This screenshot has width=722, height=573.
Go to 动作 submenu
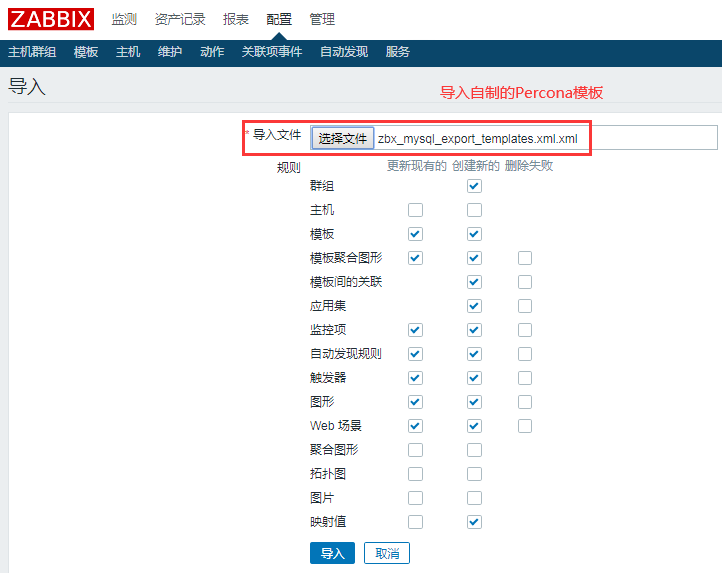pyautogui.click(x=212, y=52)
